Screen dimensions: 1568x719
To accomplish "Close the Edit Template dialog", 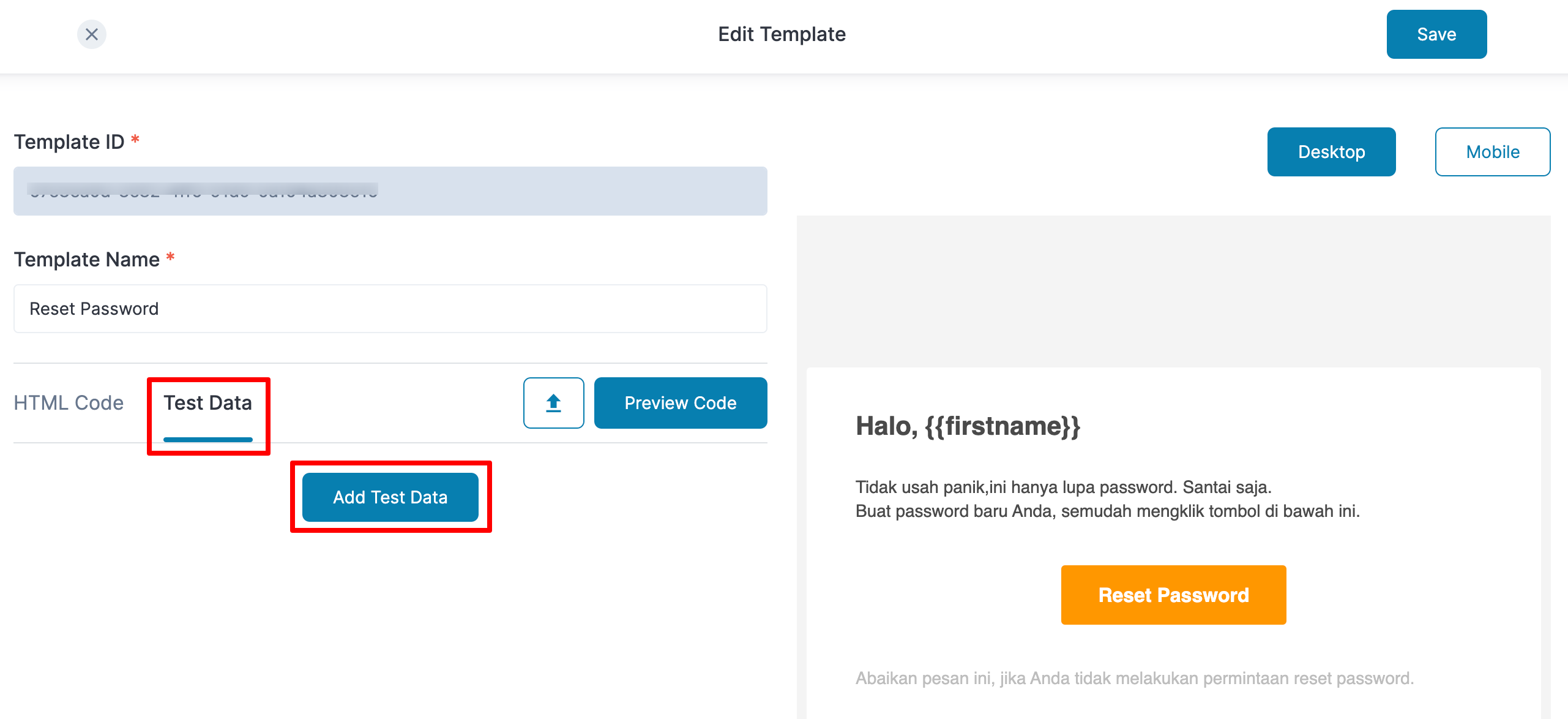I will point(92,34).
